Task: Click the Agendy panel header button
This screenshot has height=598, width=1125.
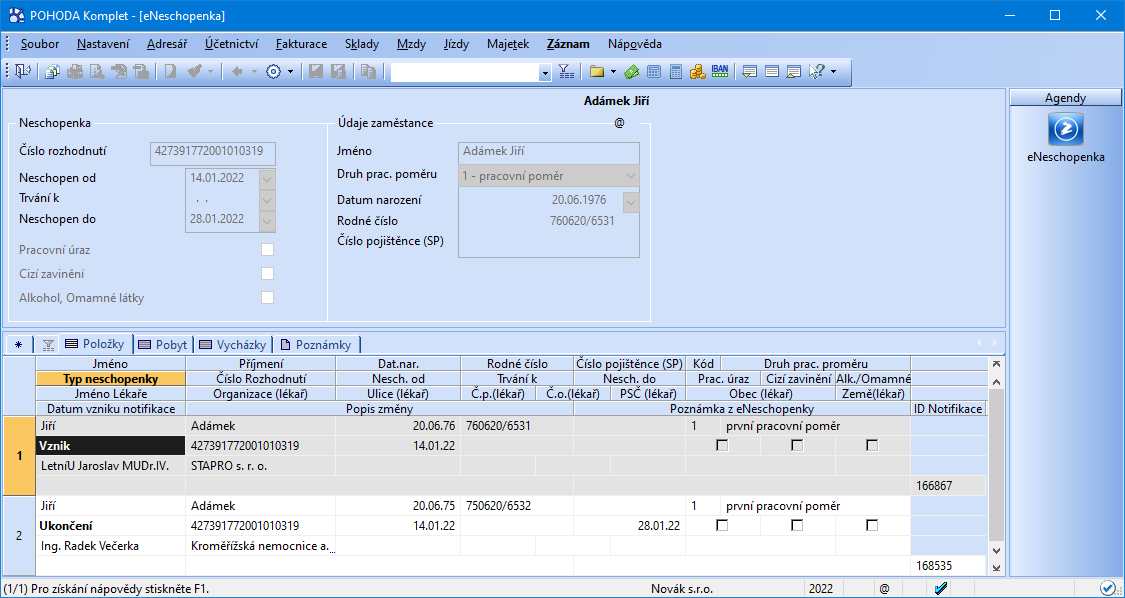Action: click(x=1065, y=98)
